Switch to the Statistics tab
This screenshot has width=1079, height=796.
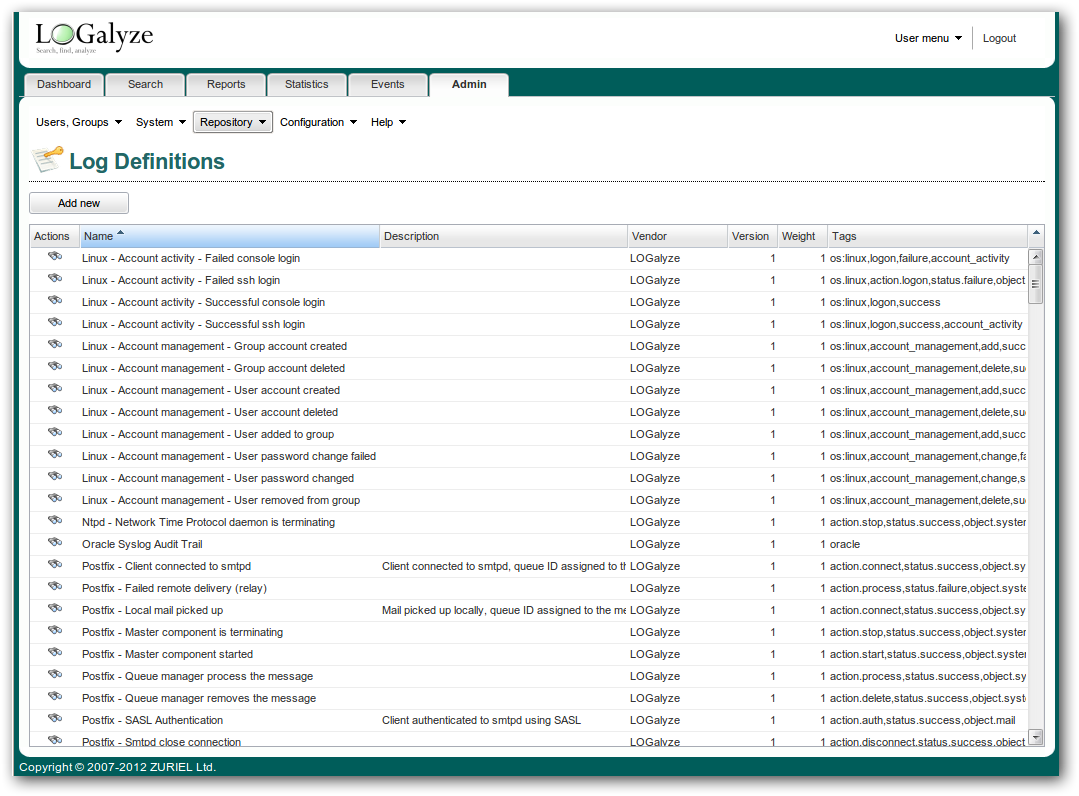pyautogui.click(x=306, y=85)
